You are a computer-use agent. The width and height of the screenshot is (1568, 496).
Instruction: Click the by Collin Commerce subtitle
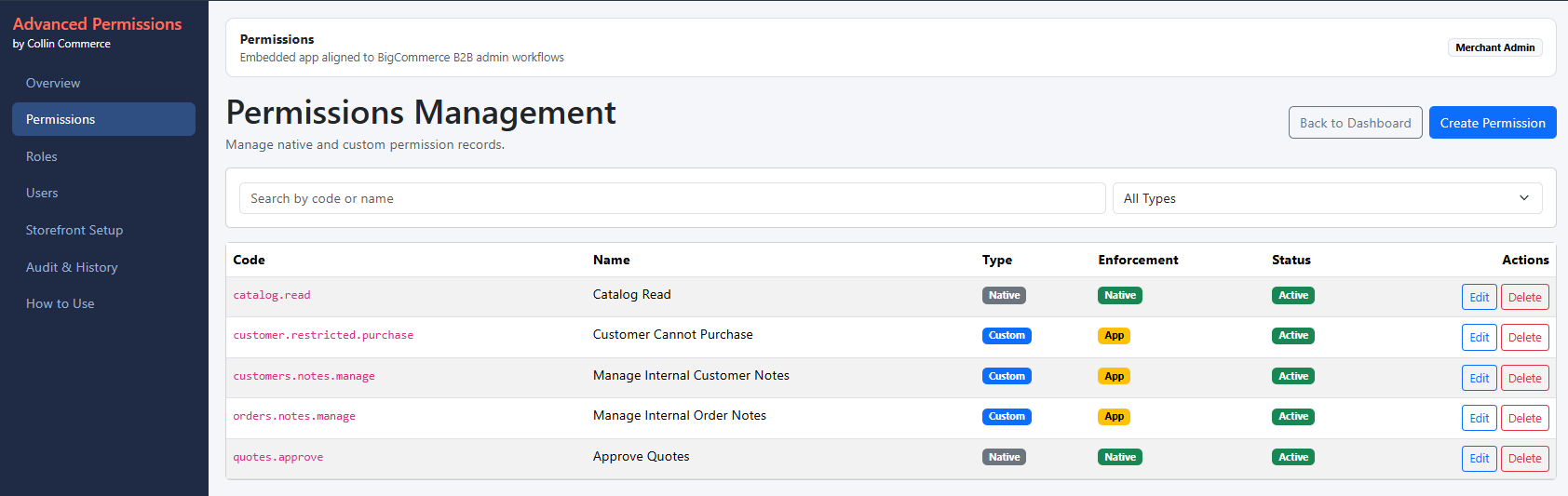tap(61, 44)
